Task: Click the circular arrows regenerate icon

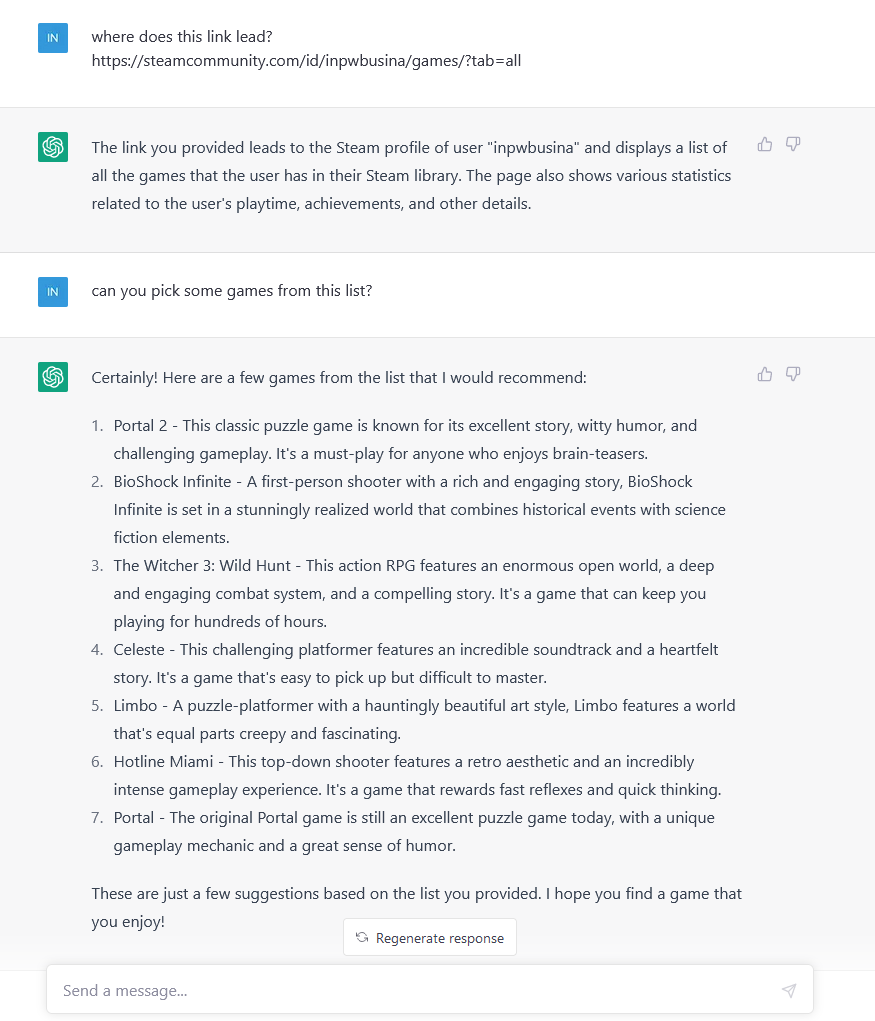Action: (x=362, y=937)
